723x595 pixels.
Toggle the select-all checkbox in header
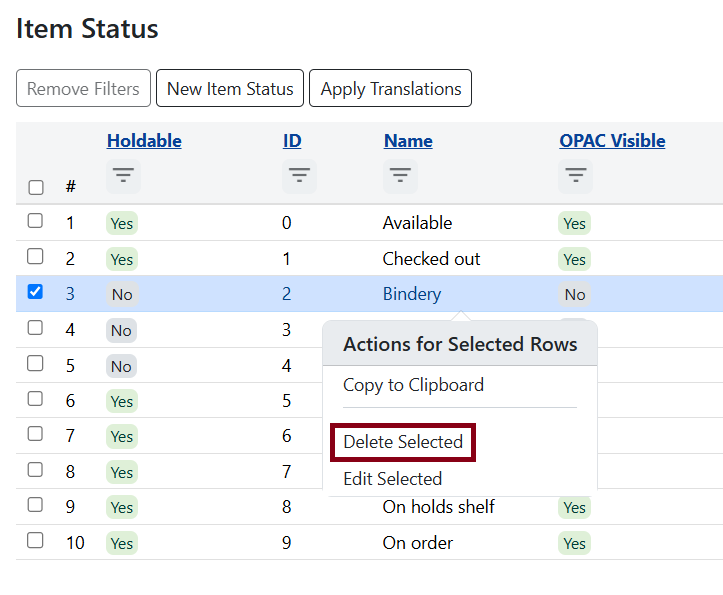point(36,187)
